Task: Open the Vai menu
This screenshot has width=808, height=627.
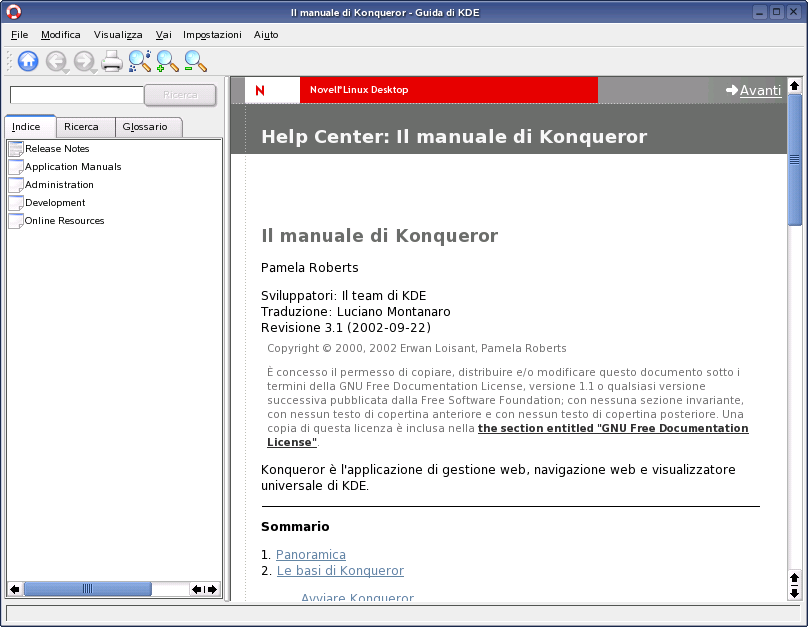Action: (163, 35)
